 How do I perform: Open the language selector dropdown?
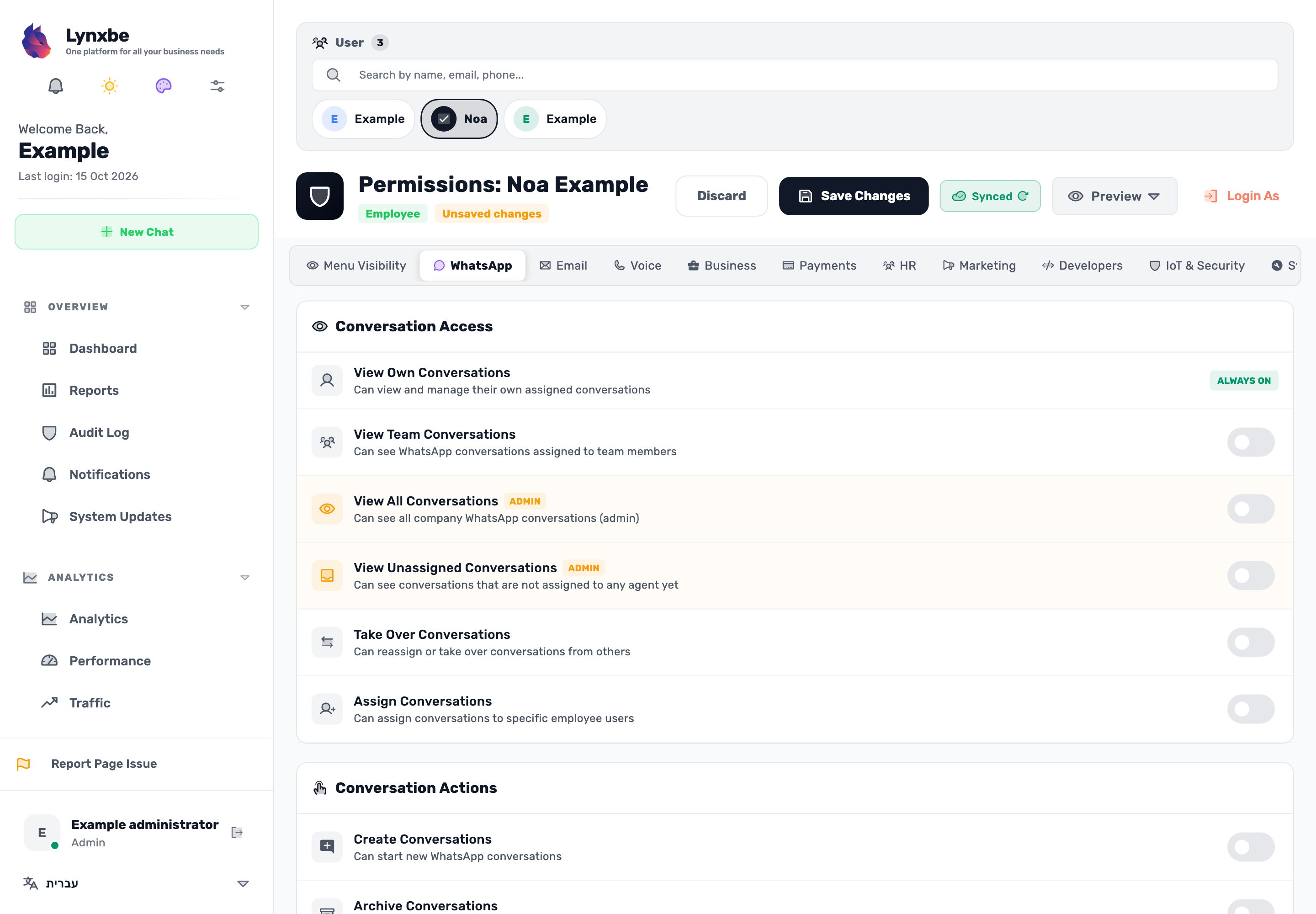click(136, 883)
